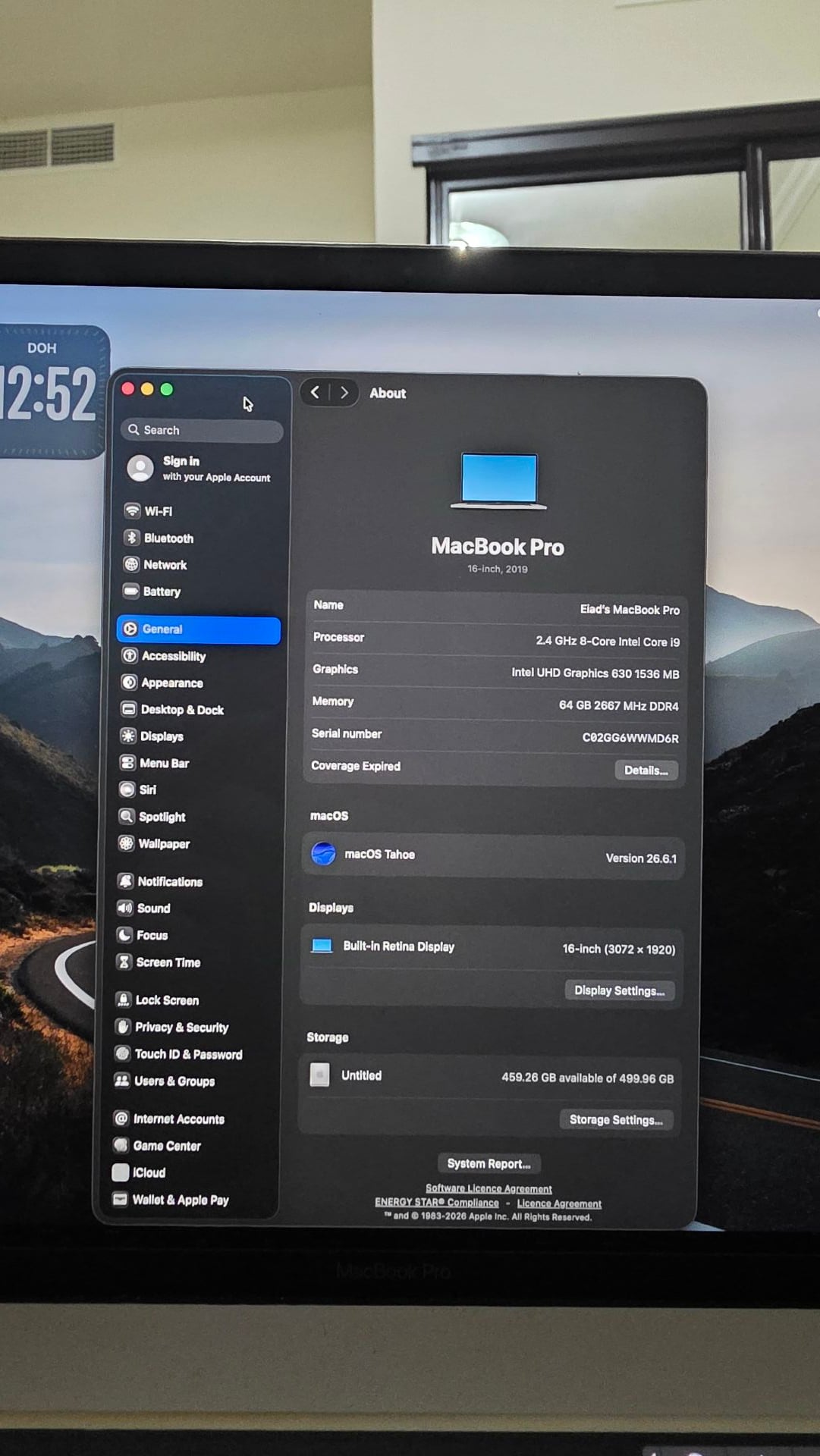Open Spotlight magnifier icon
Screen dimensions: 820x1456
coord(127,816)
